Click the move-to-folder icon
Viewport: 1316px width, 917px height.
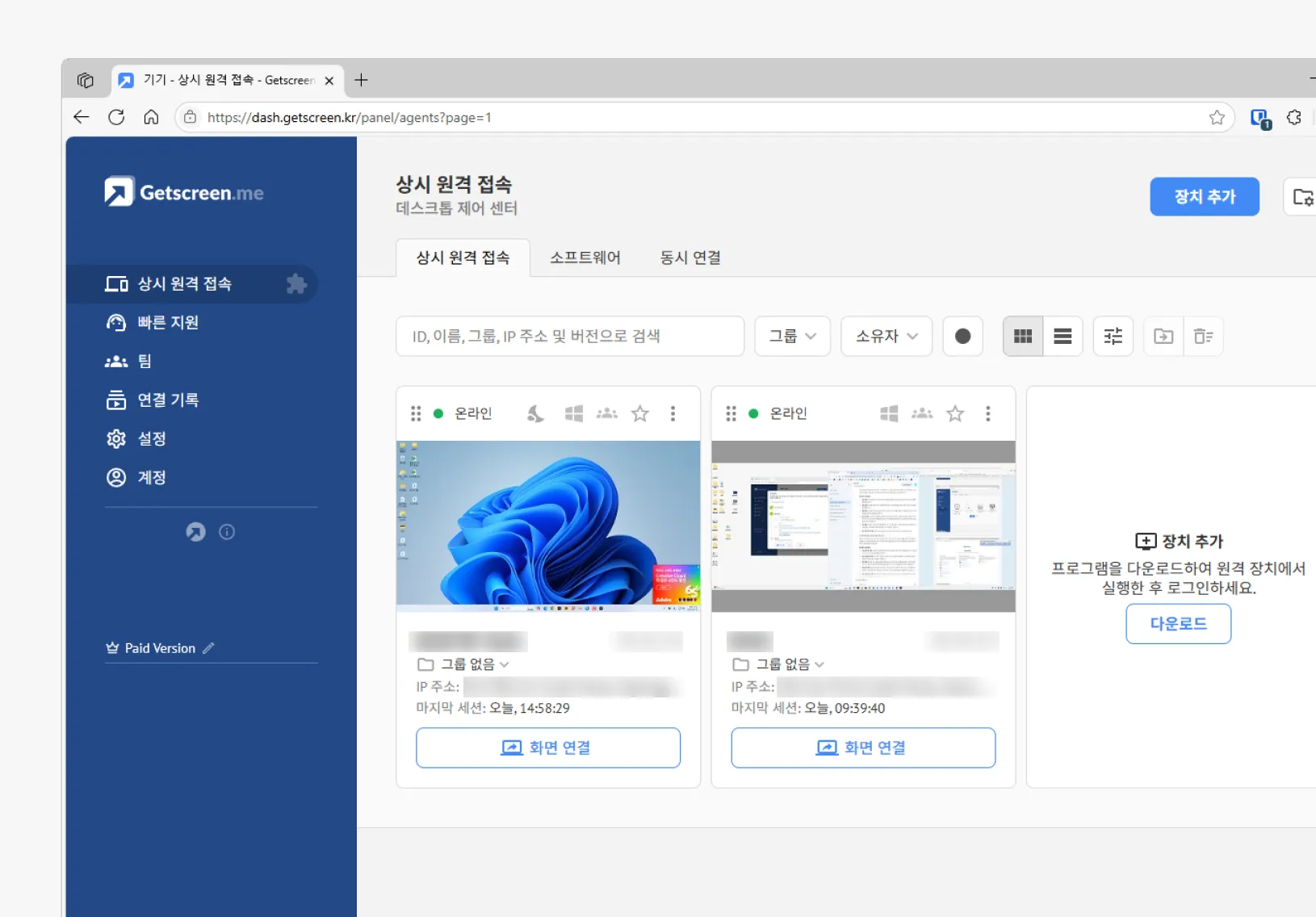point(1163,336)
